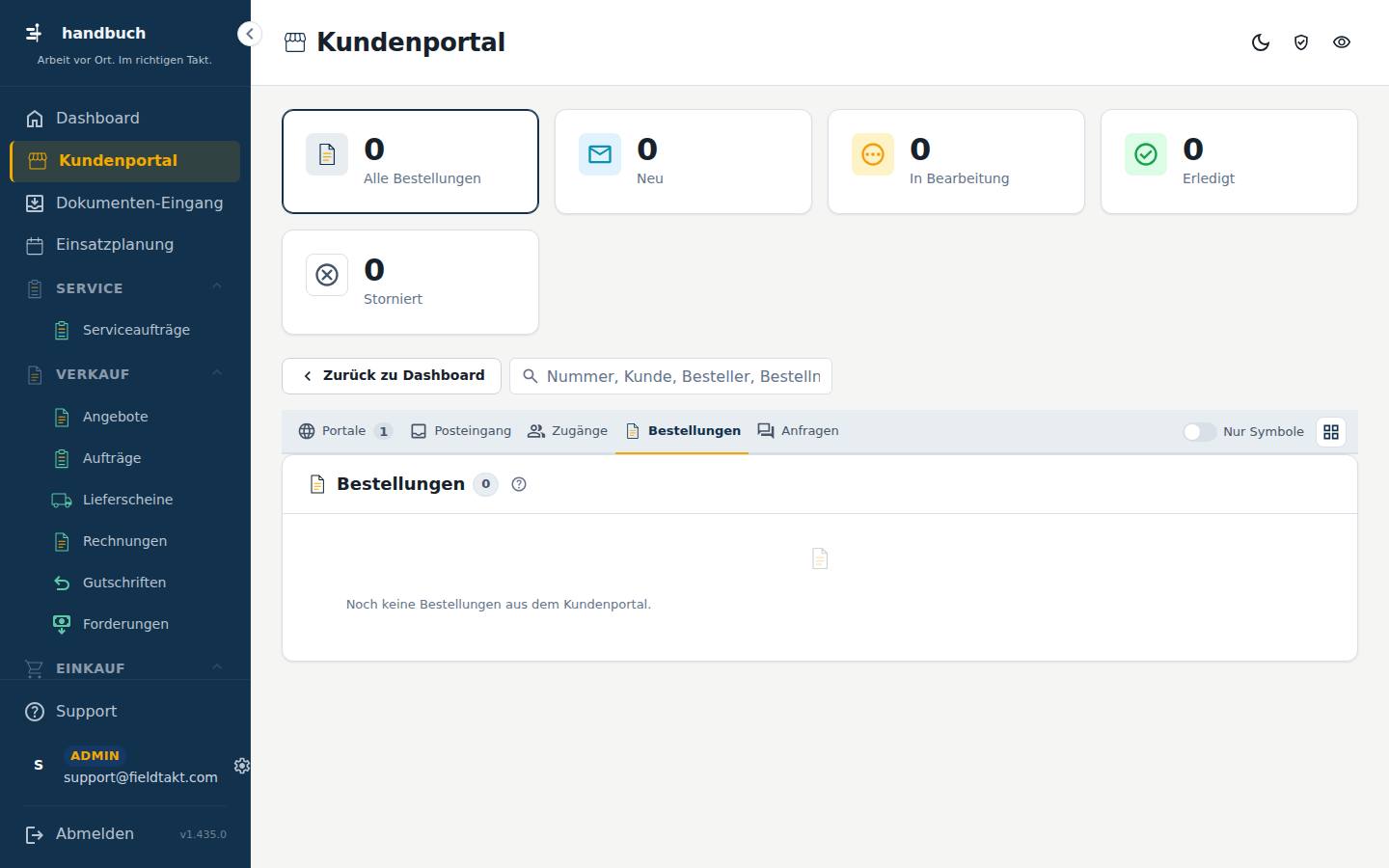Open Dashboard from the sidebar

(125, 119)
